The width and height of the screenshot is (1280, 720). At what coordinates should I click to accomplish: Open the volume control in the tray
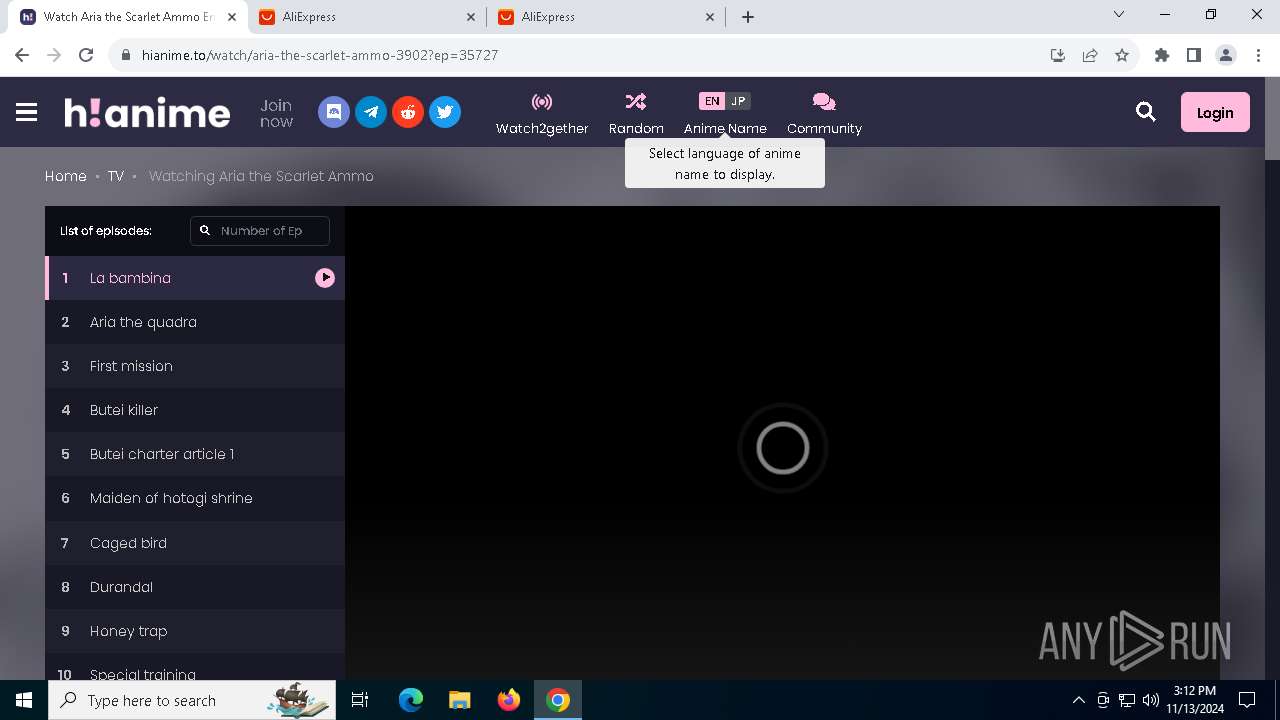pyautogui.click(x=1151, y=700)
